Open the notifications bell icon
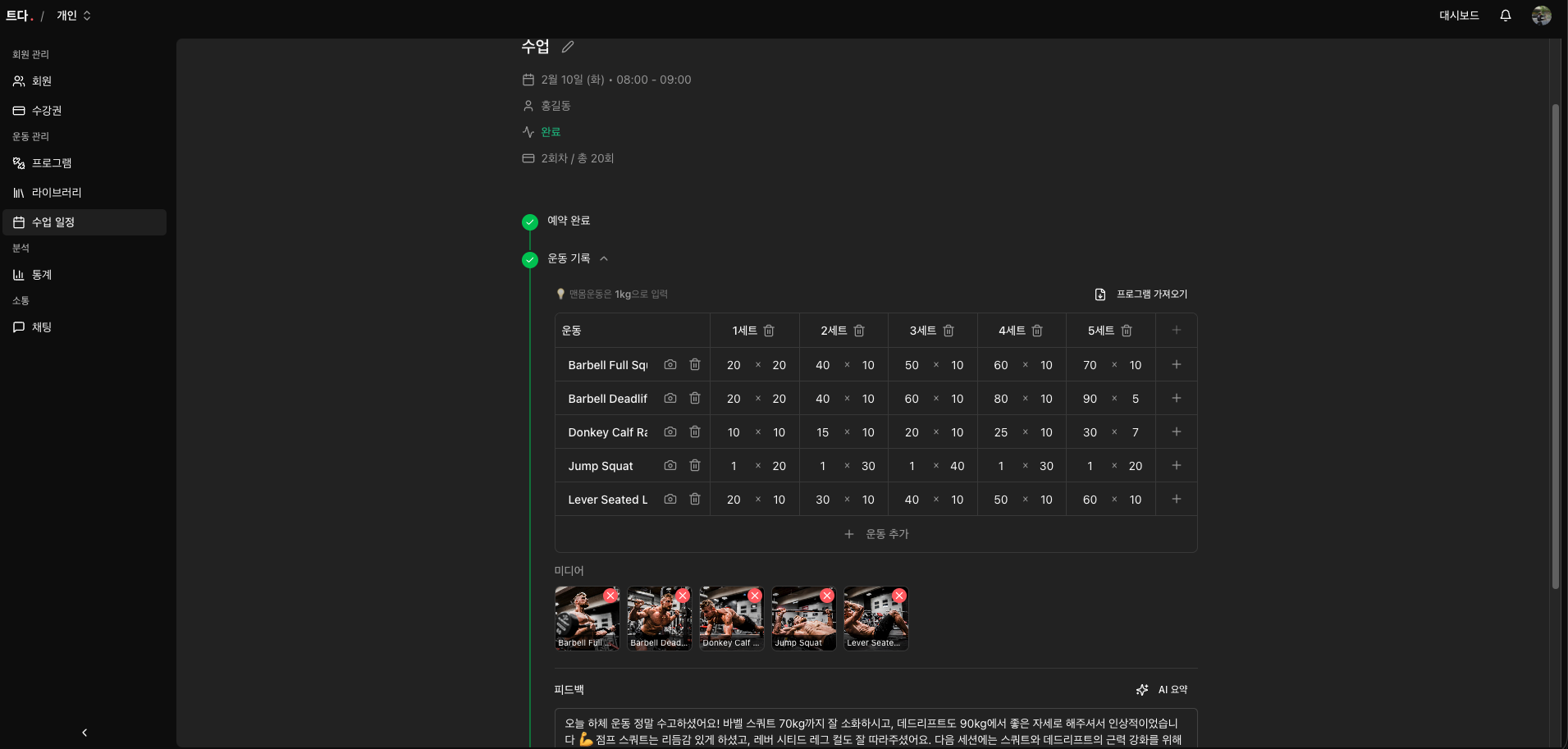This screenshot has height=749, width=1568. [x=1505, y=16]
